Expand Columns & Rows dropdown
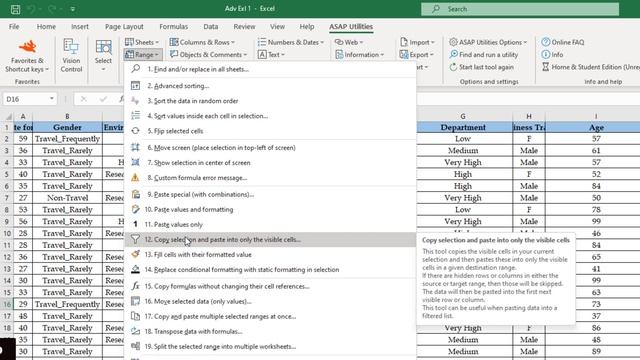Image resolution: width=640 pixels, height=360 pixels. (202, 42)
